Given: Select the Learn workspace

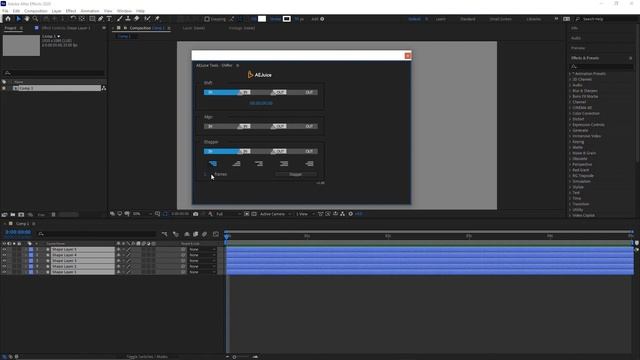Looking at the screenshot, I should click(440, 19).
